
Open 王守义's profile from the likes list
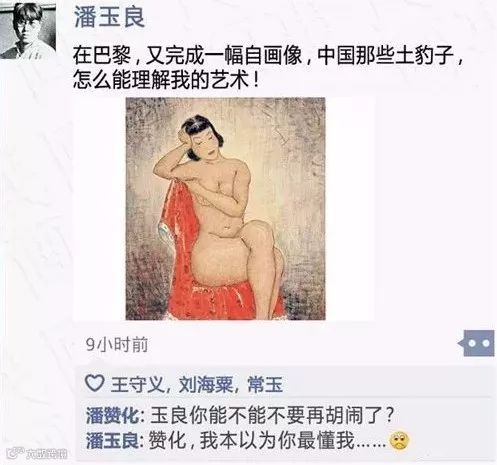[138, 385]
